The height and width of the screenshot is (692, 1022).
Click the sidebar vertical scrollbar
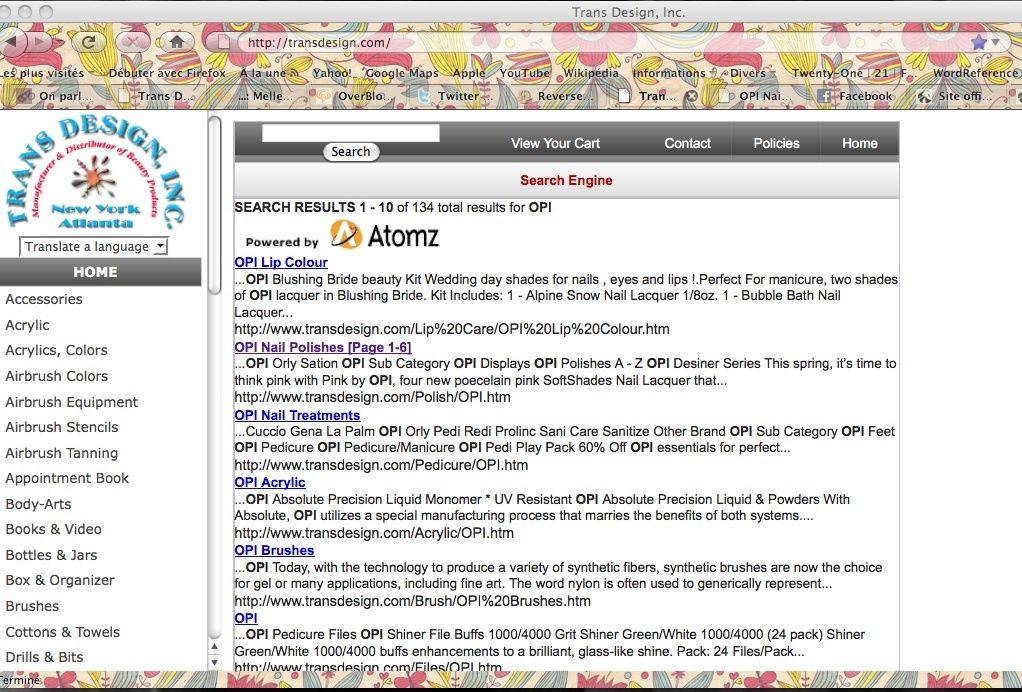pyautogui.click(x=214, y=205)
